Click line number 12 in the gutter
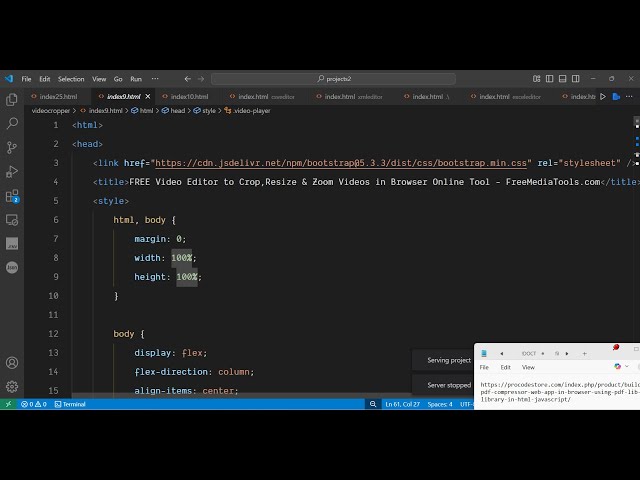The width and height of the screenshot is (640, 480). click(x=53, y=334)
